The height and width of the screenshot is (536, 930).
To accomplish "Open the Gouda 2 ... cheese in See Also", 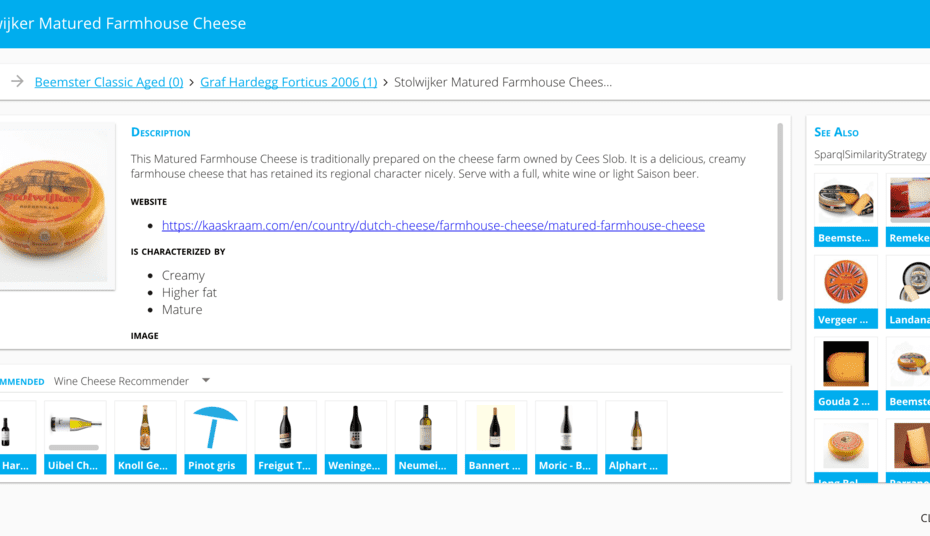I will 846,374.
